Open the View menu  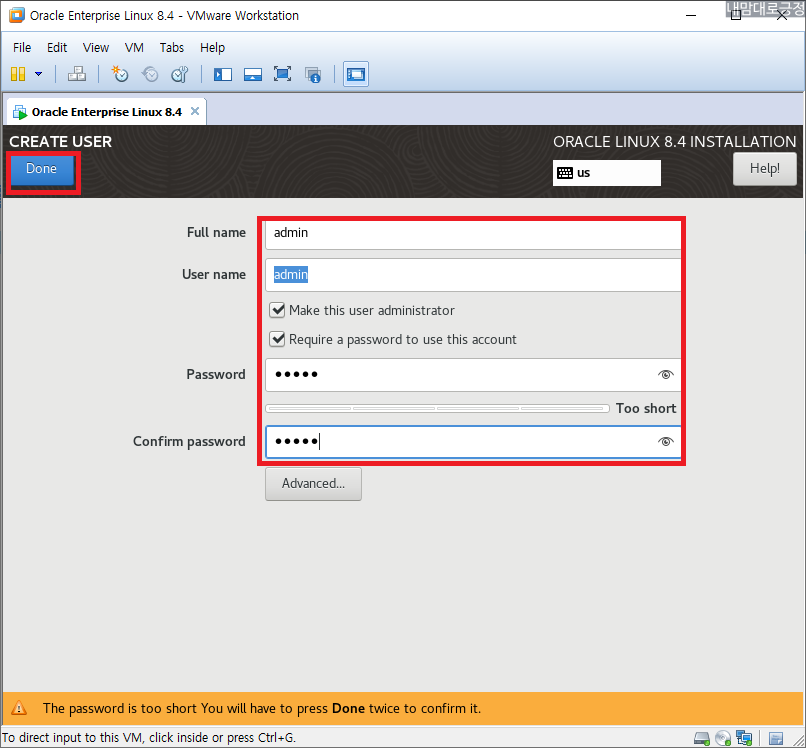point(96,48)
